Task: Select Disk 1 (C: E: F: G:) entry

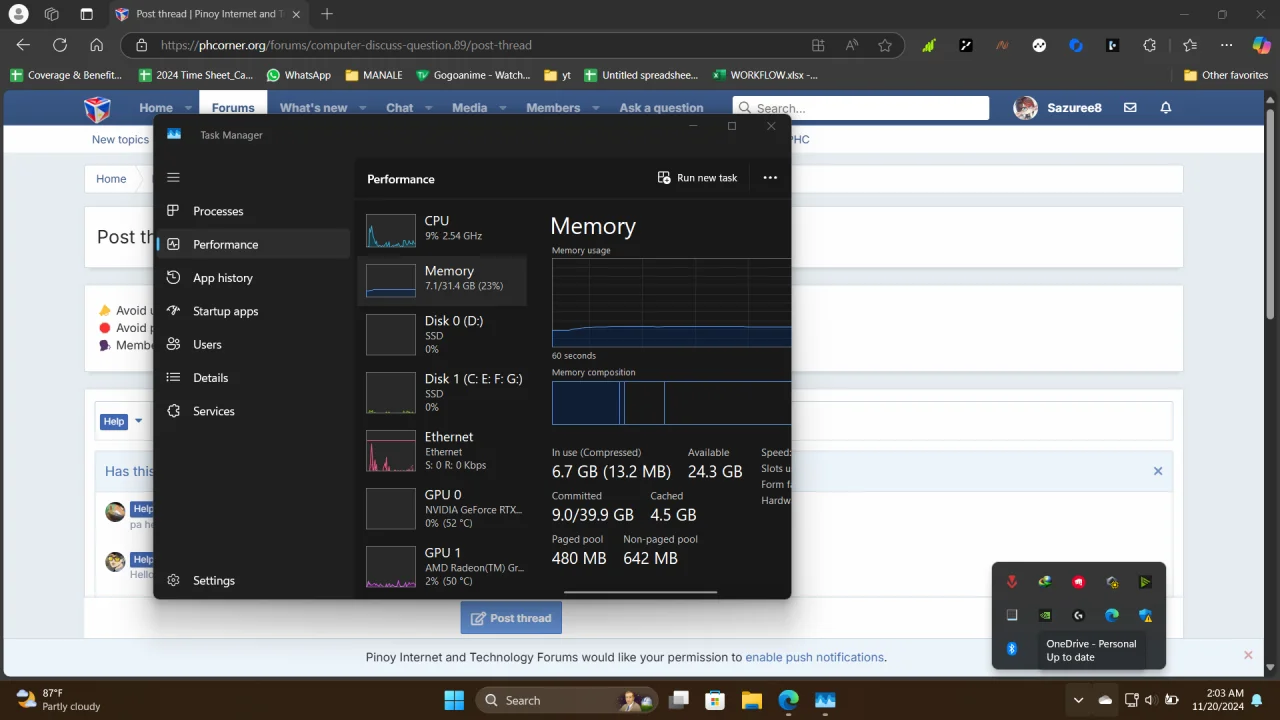Action: tap(442, 392)
